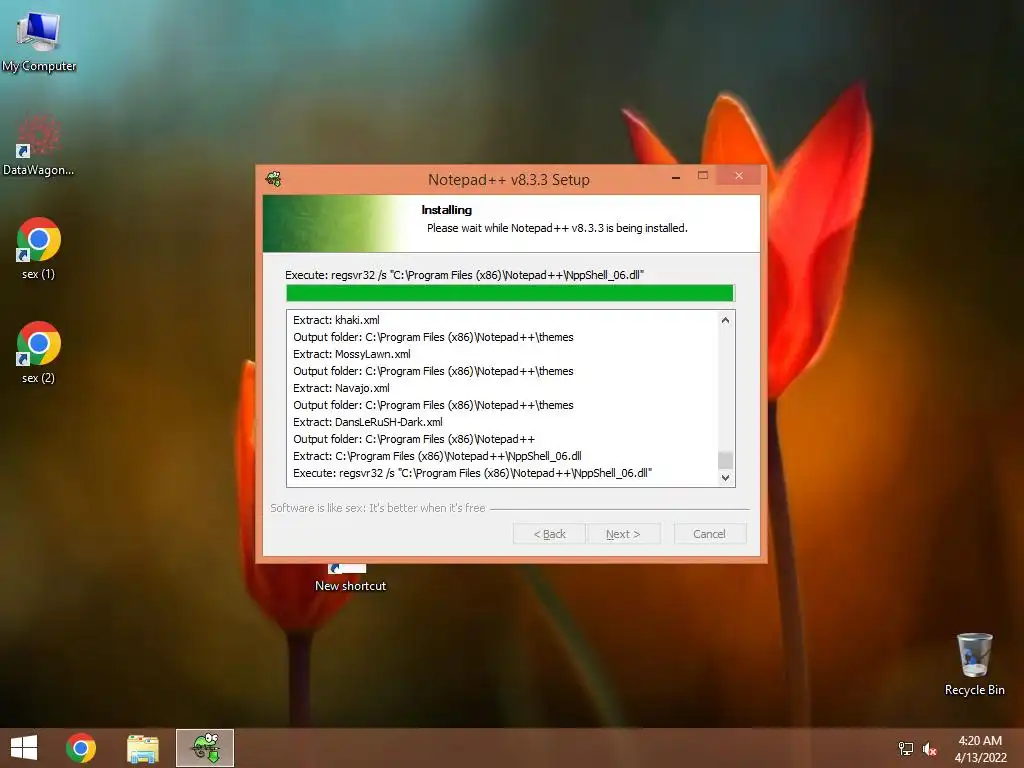Select the log line 'Extract: Navajo.xml'
This screenshot has height=768, width=1024.
pos(342,388)
